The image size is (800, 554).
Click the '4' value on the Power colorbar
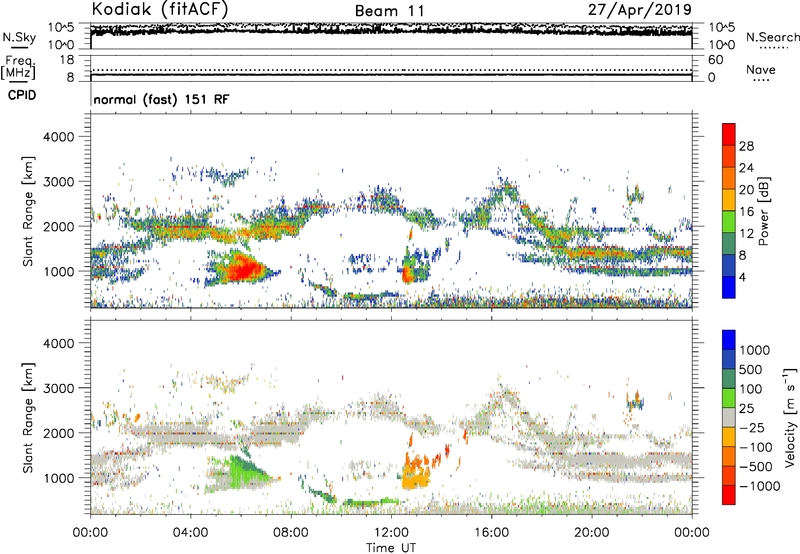click(x=742, y=277)
